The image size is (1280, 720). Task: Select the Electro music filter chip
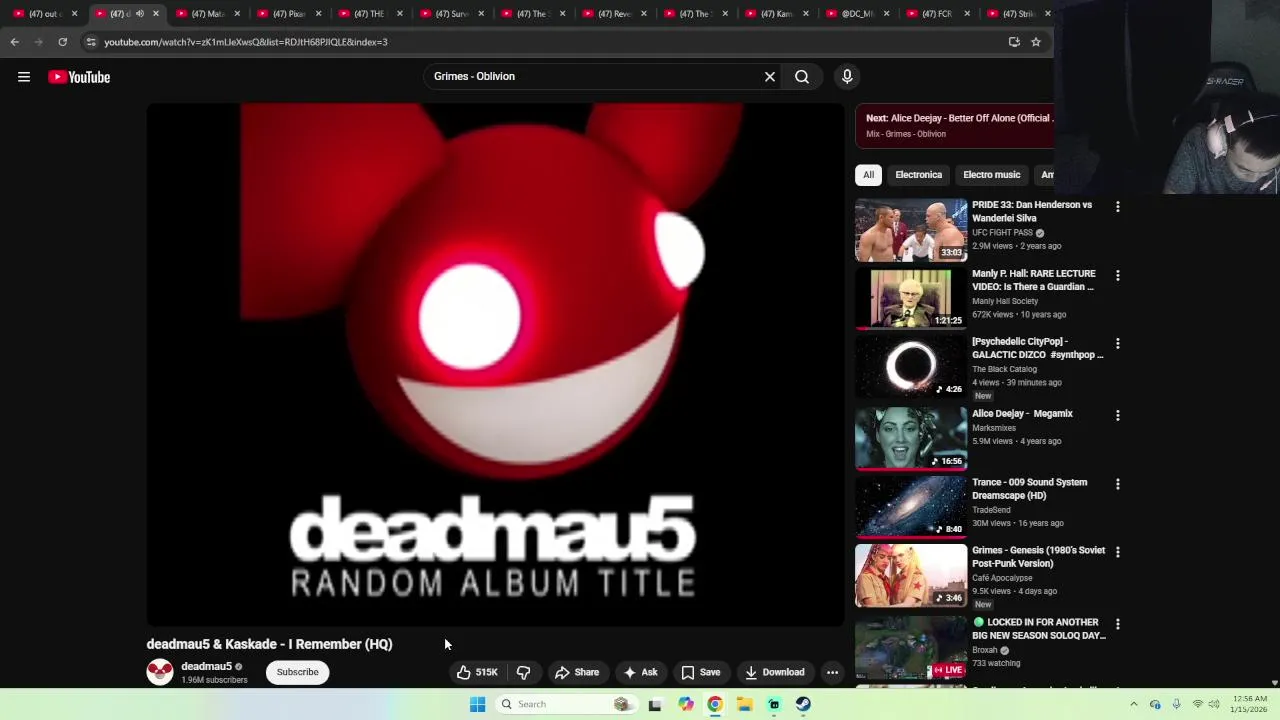point(991,175)
